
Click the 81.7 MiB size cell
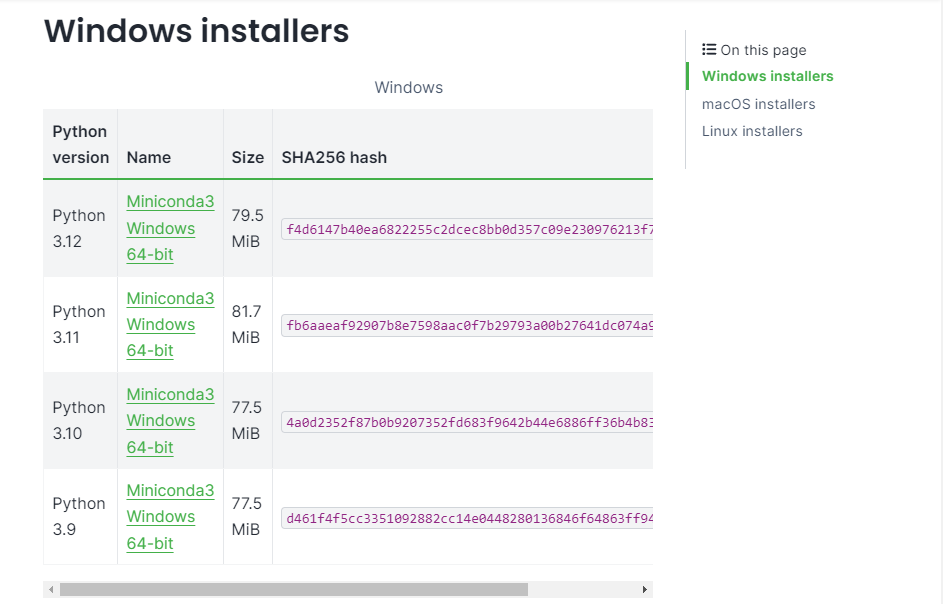coord(247,325)
